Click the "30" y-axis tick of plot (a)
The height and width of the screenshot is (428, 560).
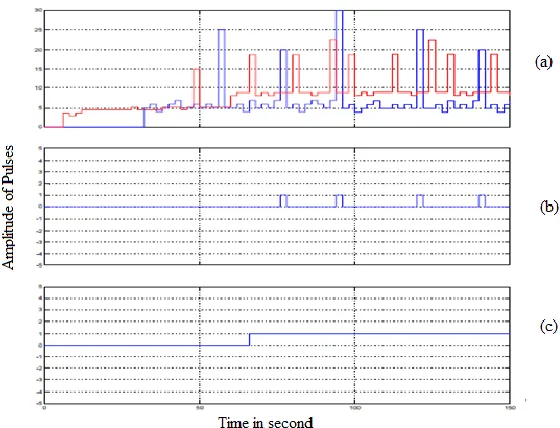click(x=38, y=10)
